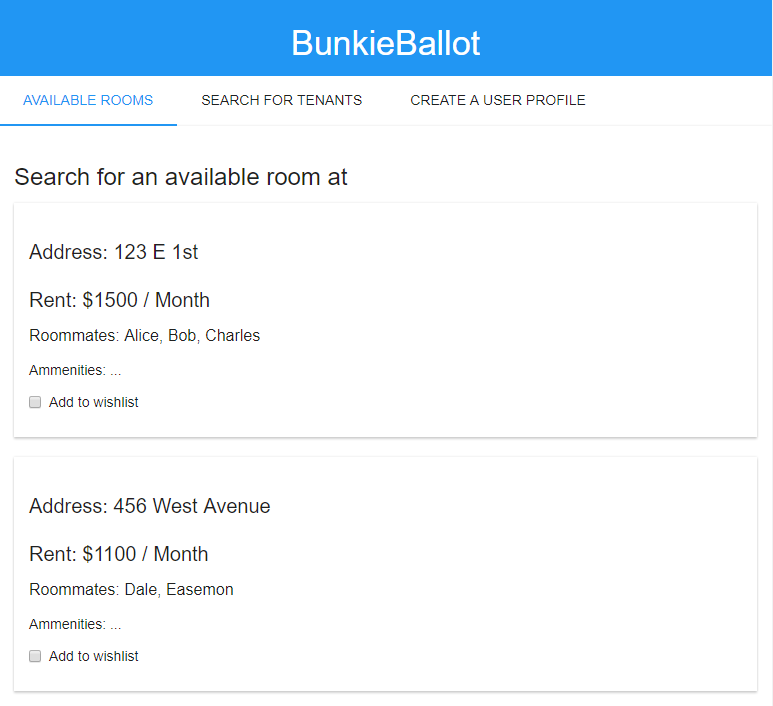The image size is (773, 706).
Task: Switch to the Available Rooms tab
Action: [88, 100]
